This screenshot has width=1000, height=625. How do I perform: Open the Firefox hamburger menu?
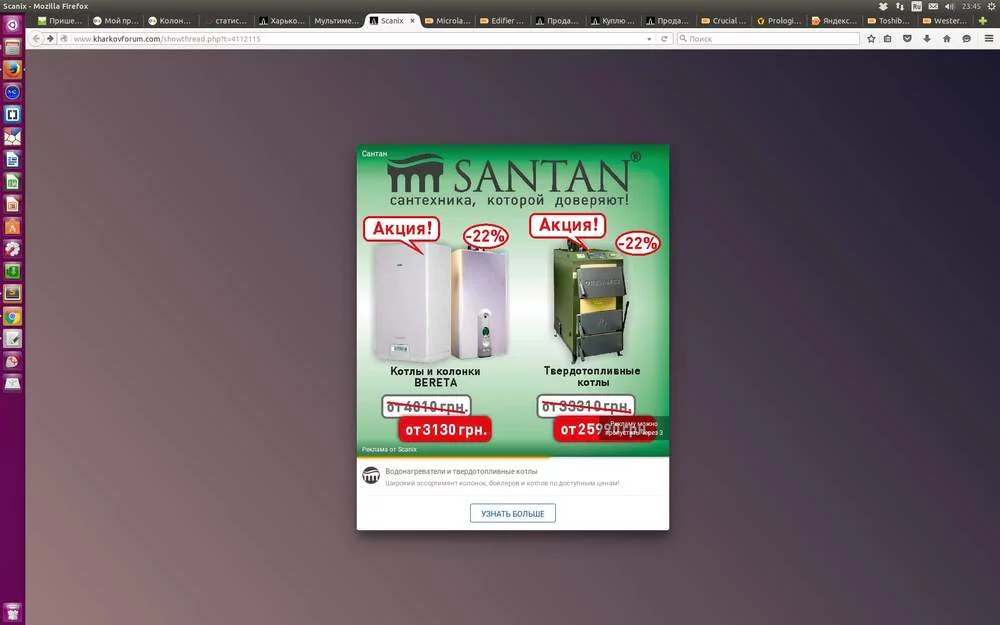[989, 39]
